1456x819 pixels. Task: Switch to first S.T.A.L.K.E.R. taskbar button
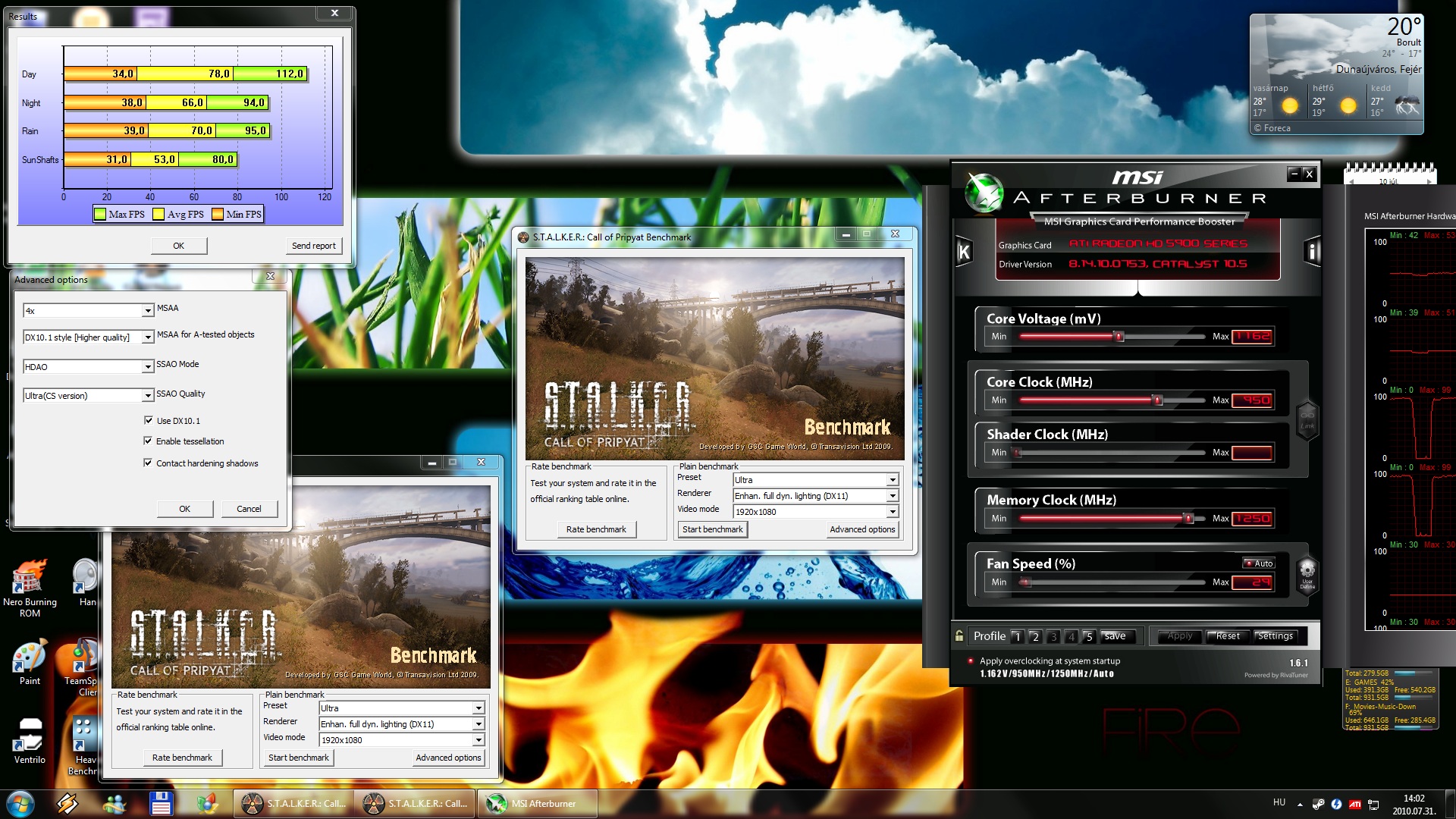293,803
